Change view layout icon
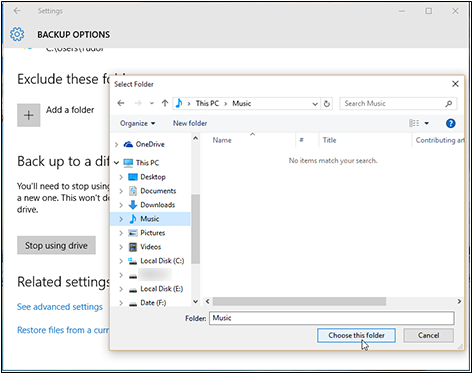This screenshot has width=473, height=374. pos(414,123)
